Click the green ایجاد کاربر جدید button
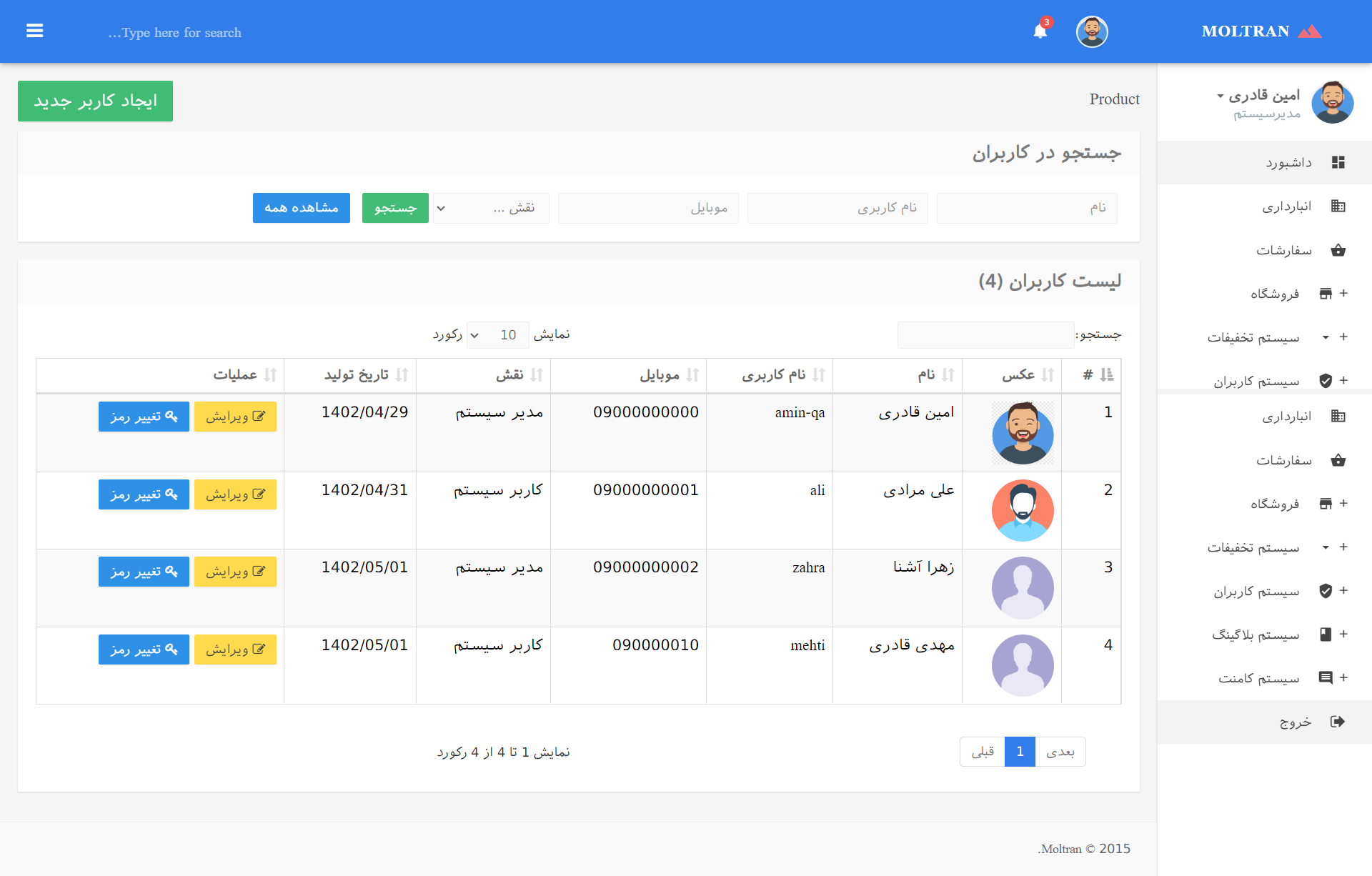 coord(95,101)
